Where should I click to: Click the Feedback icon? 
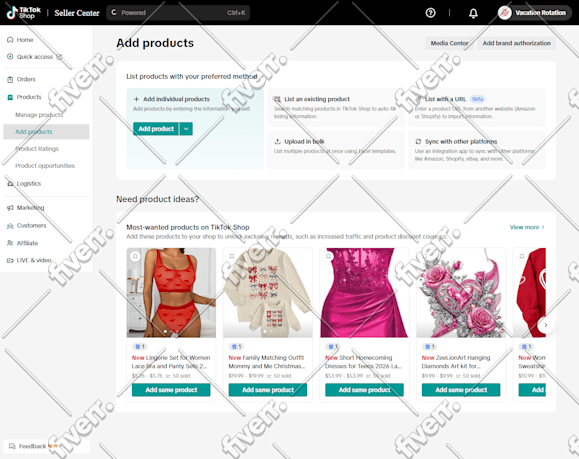click(x=12, y=446)
